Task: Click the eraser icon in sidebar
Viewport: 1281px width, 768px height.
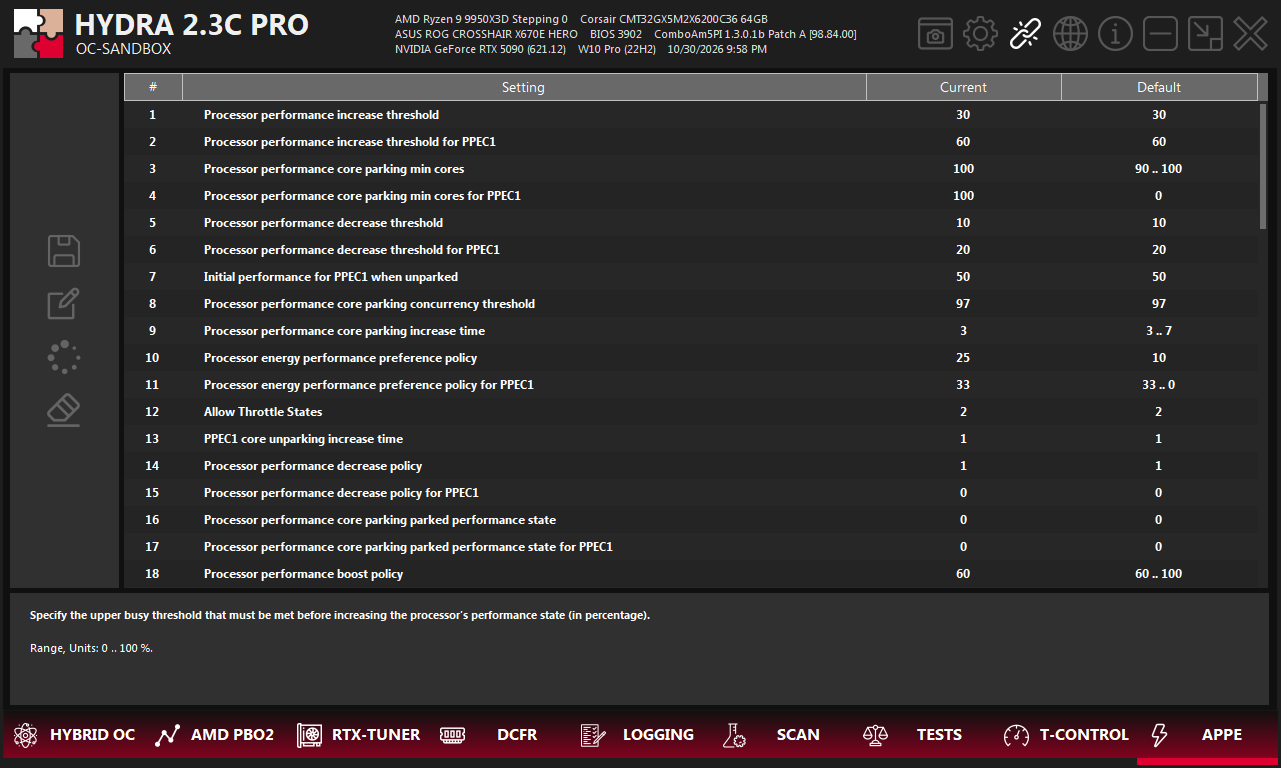Action: click(64, 410)
